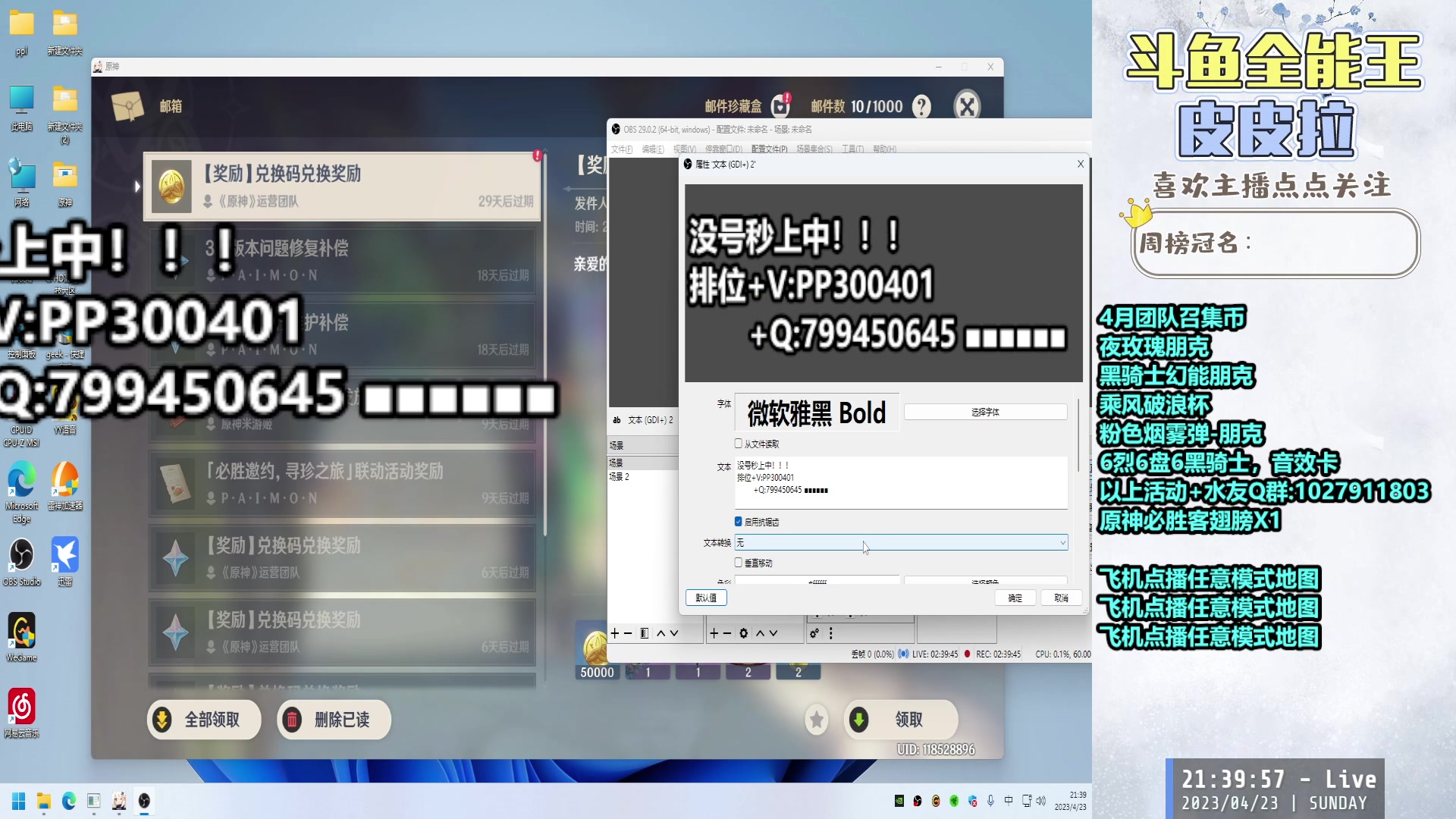1456x819 pixels.
Task: Open the 文本转换 dropdown
Action: 901,542
